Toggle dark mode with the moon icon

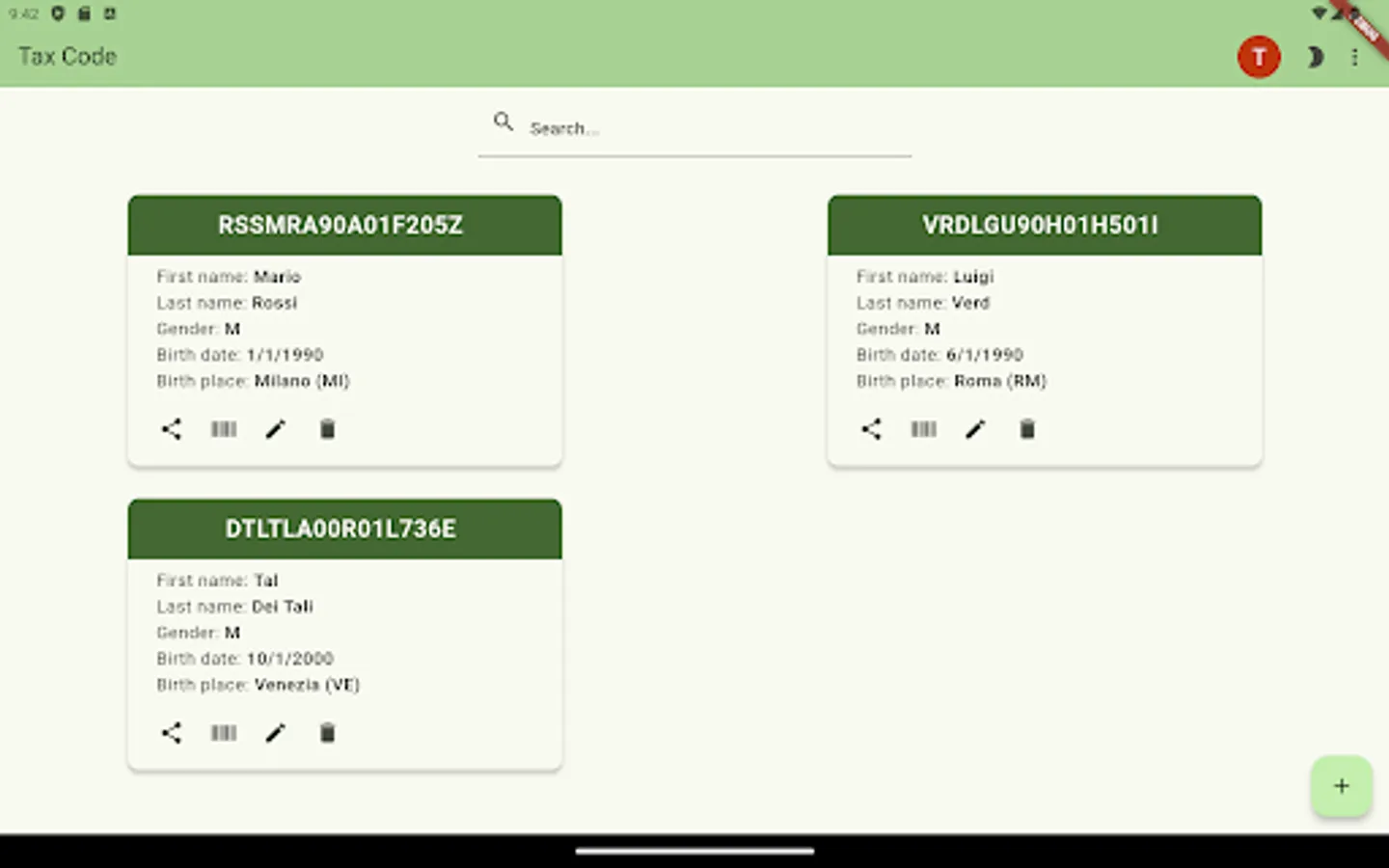(x=1316, y=57)
